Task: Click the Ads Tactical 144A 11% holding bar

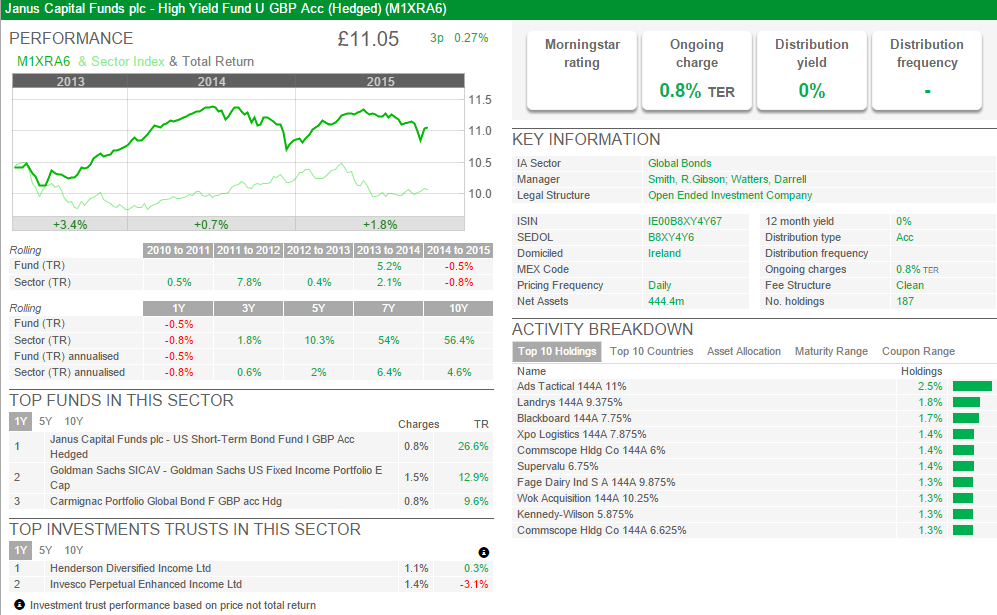Action: point(972,386)
